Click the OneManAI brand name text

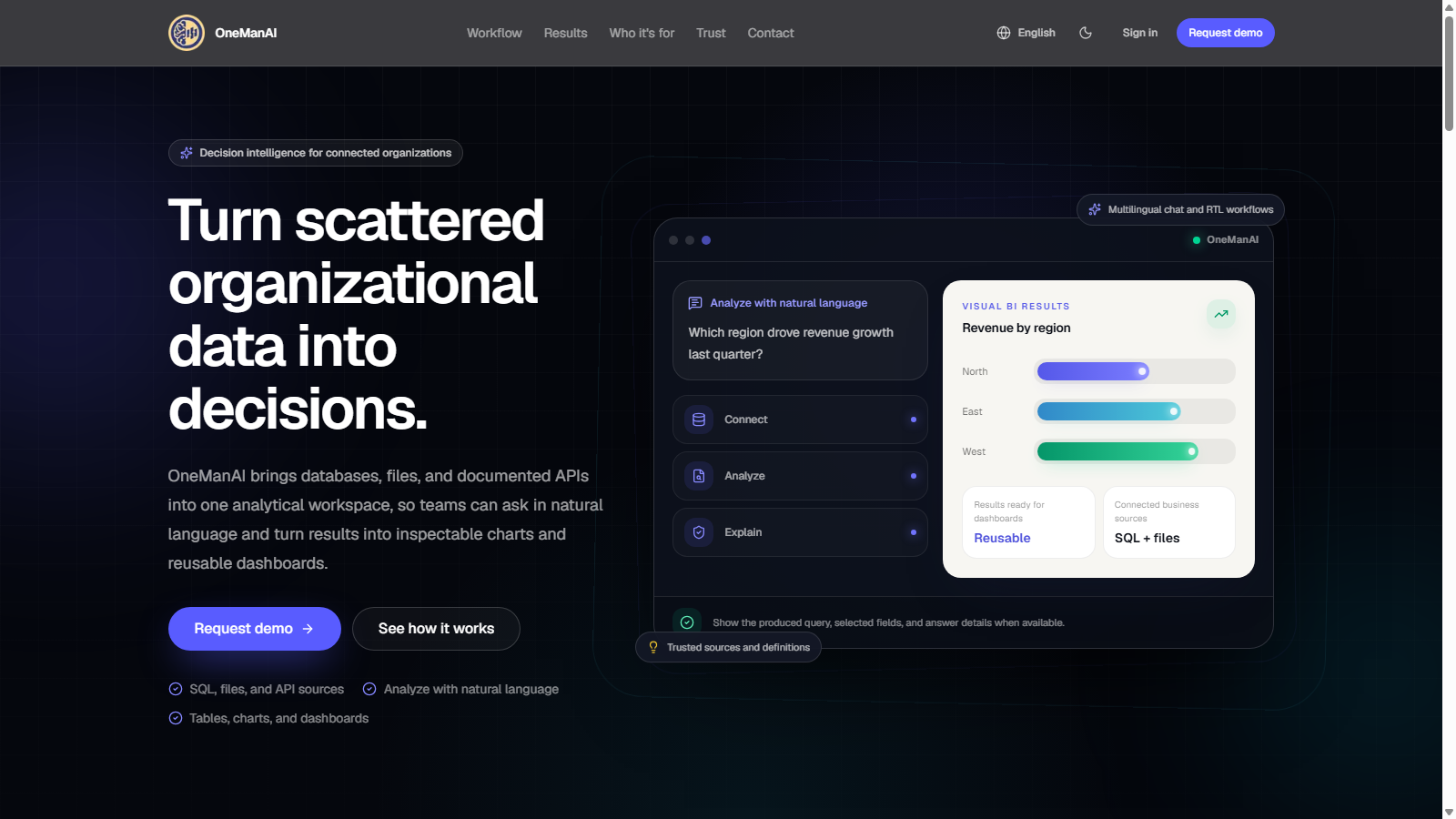click(246, 33)
